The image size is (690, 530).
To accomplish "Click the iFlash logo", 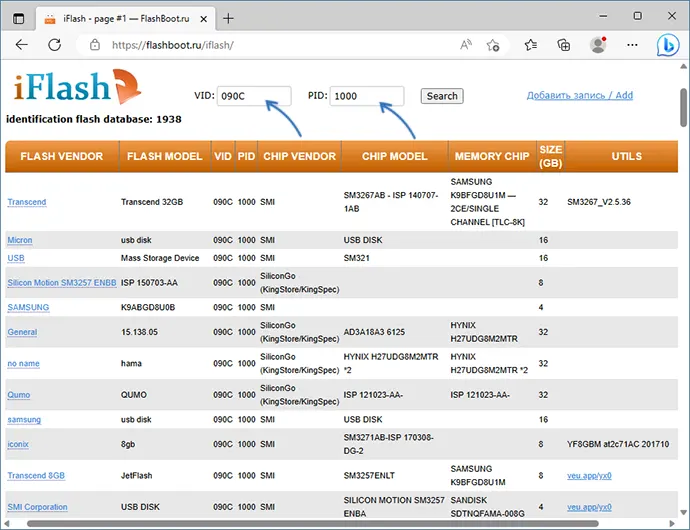I will click(77, 86).
